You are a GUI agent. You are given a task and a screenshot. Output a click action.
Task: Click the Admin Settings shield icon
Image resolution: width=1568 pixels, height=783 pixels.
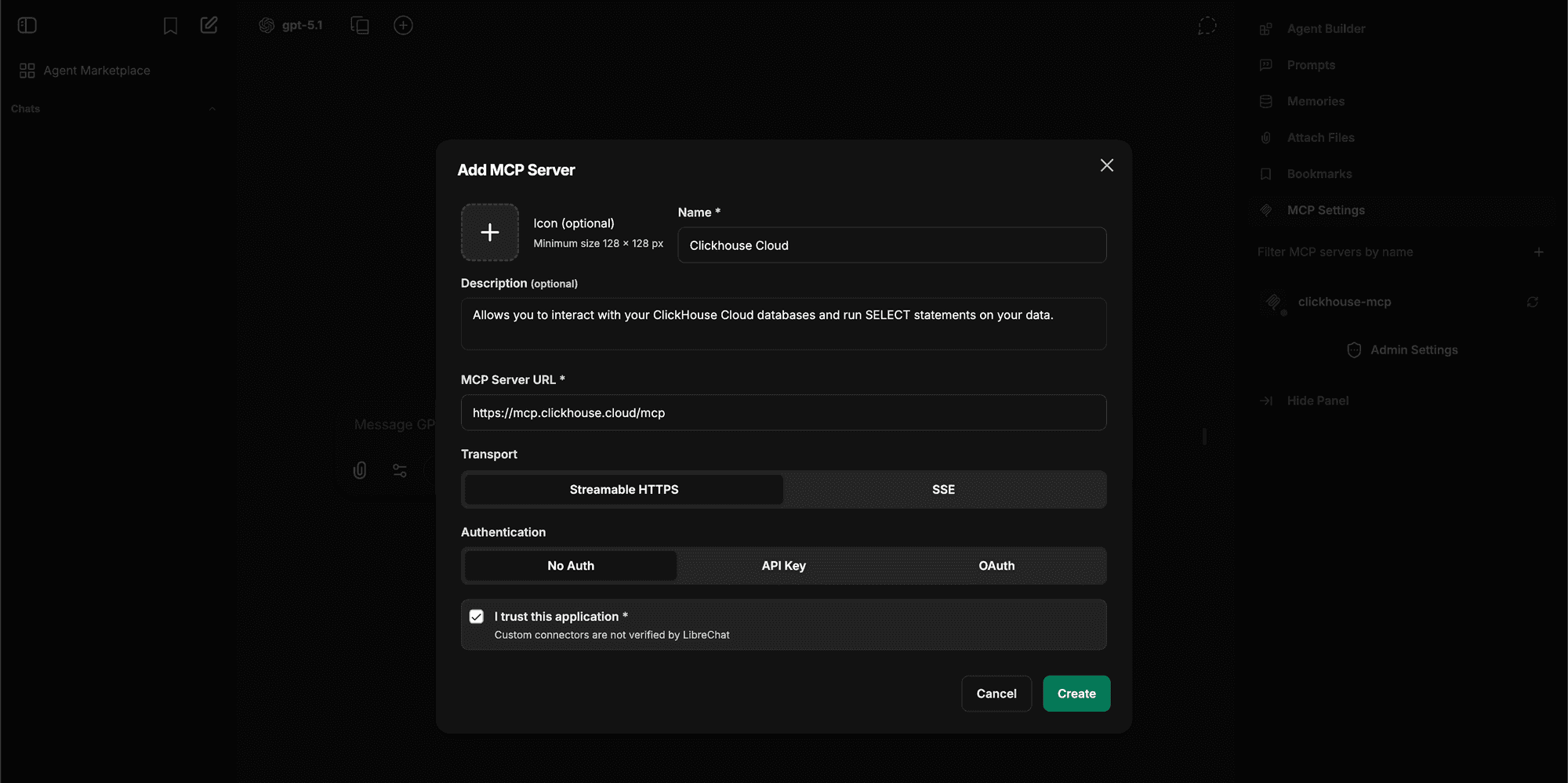[x=1354, y=350]
